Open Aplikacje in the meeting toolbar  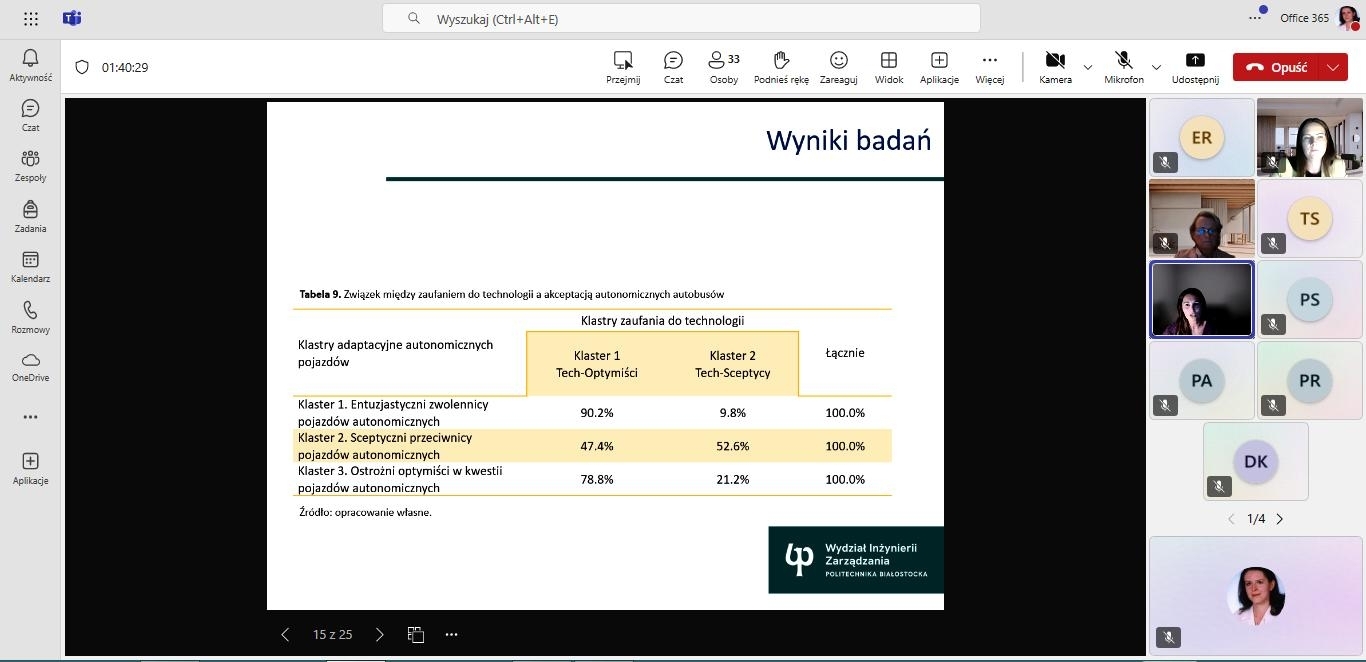(x=939, y=67)
